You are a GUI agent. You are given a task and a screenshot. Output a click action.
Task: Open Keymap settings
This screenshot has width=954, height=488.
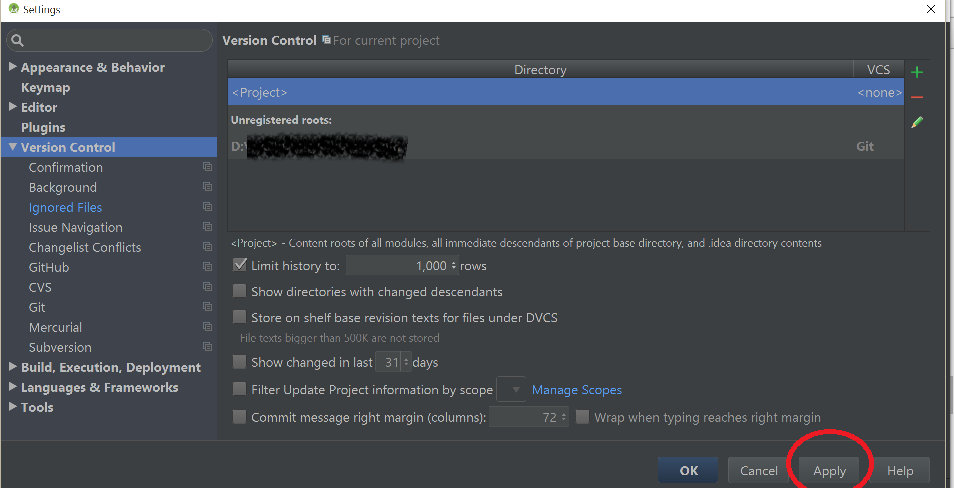pos(46,88)
